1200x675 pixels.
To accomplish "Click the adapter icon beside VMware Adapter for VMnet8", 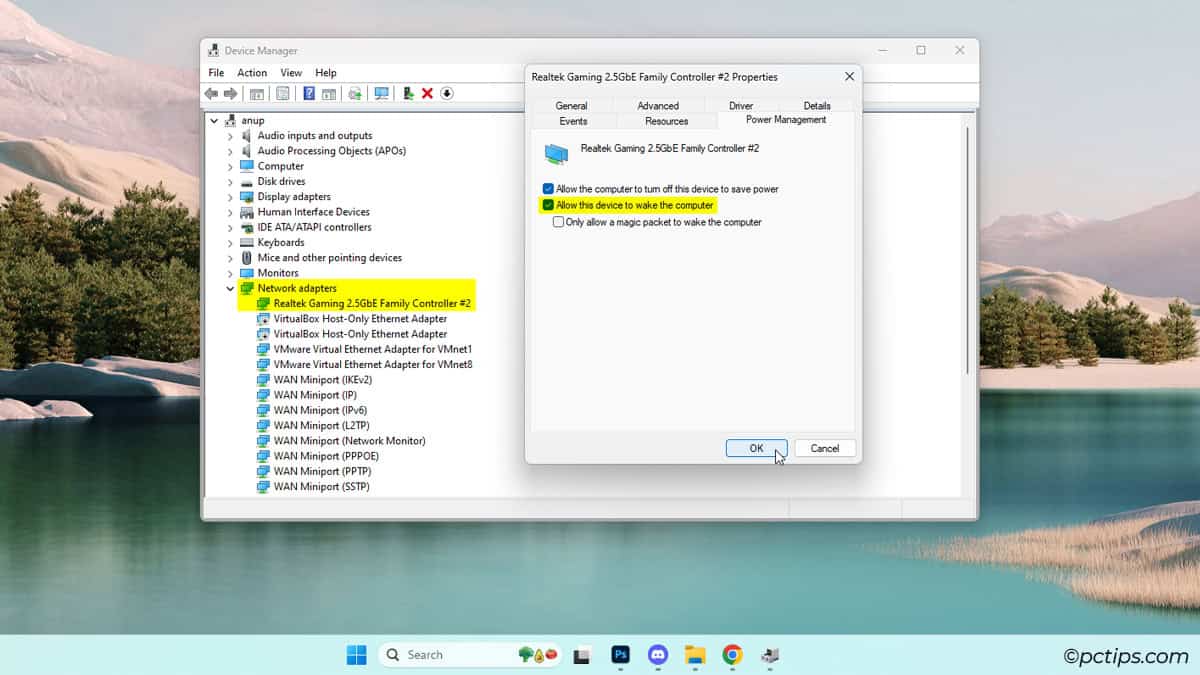I will (x=263, y=364).
